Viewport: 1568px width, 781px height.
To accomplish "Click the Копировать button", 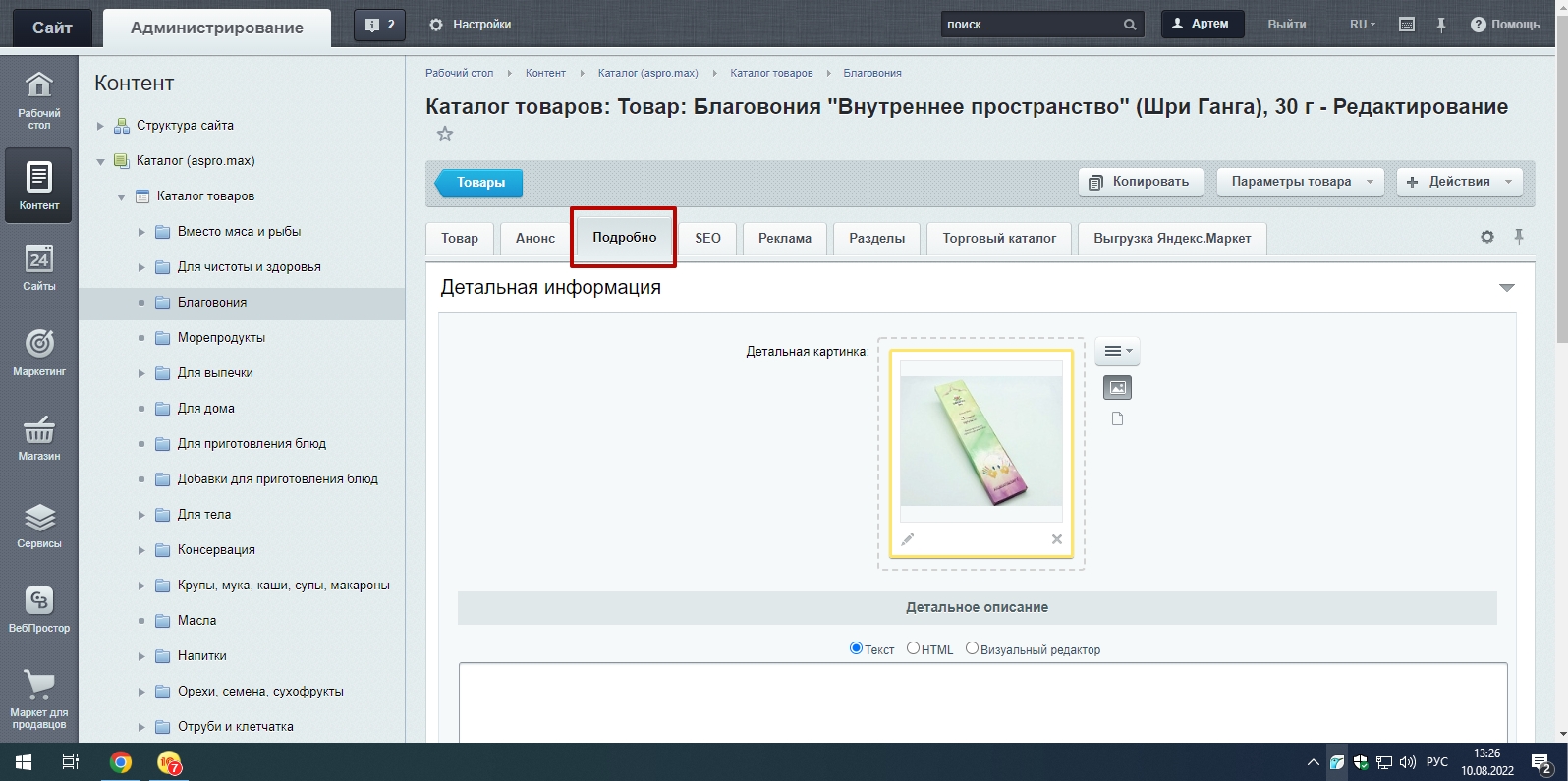I will coord(1140,182).
